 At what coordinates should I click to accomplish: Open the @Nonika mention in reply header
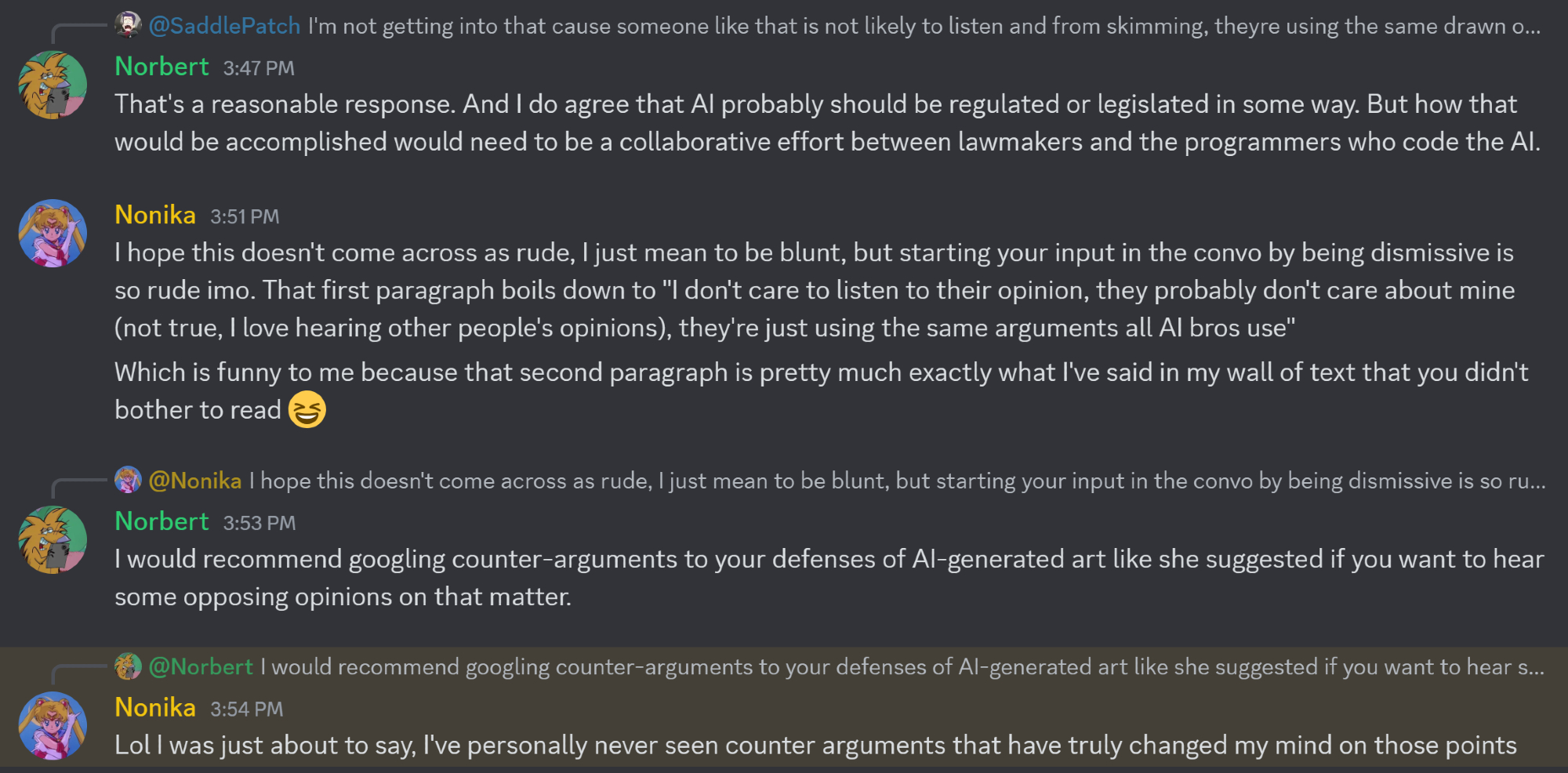195,481
